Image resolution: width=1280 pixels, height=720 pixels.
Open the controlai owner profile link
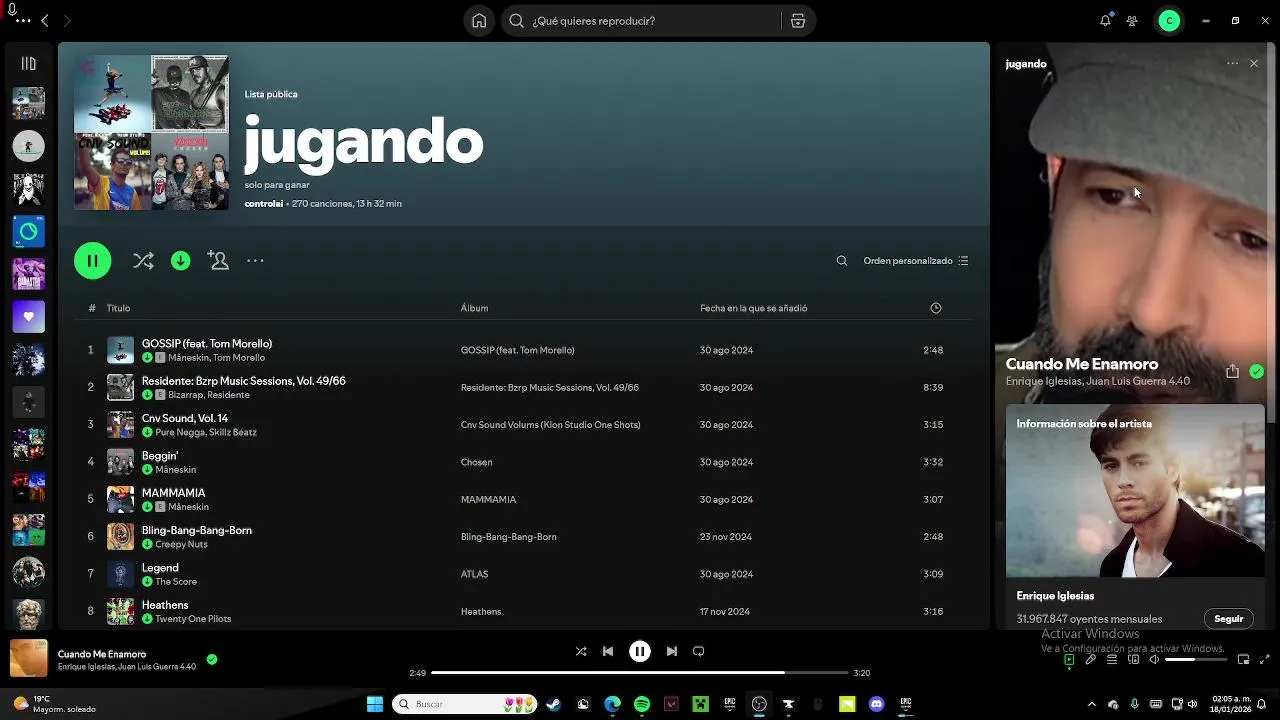pyautogui.click(x=264, y=204)
